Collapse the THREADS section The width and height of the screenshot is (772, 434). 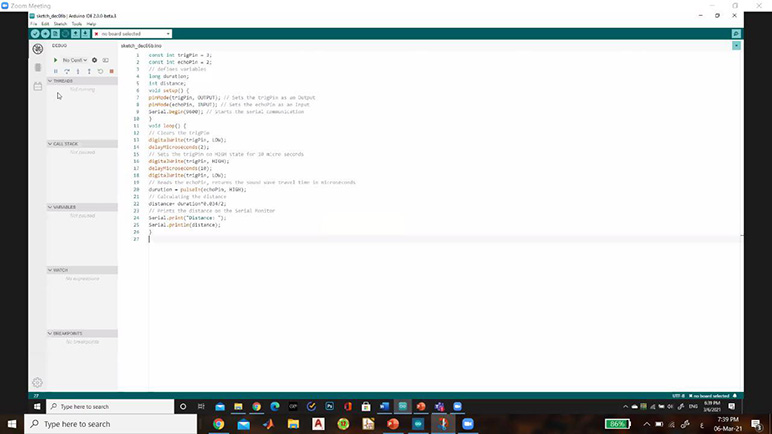[x=82, y=81]
